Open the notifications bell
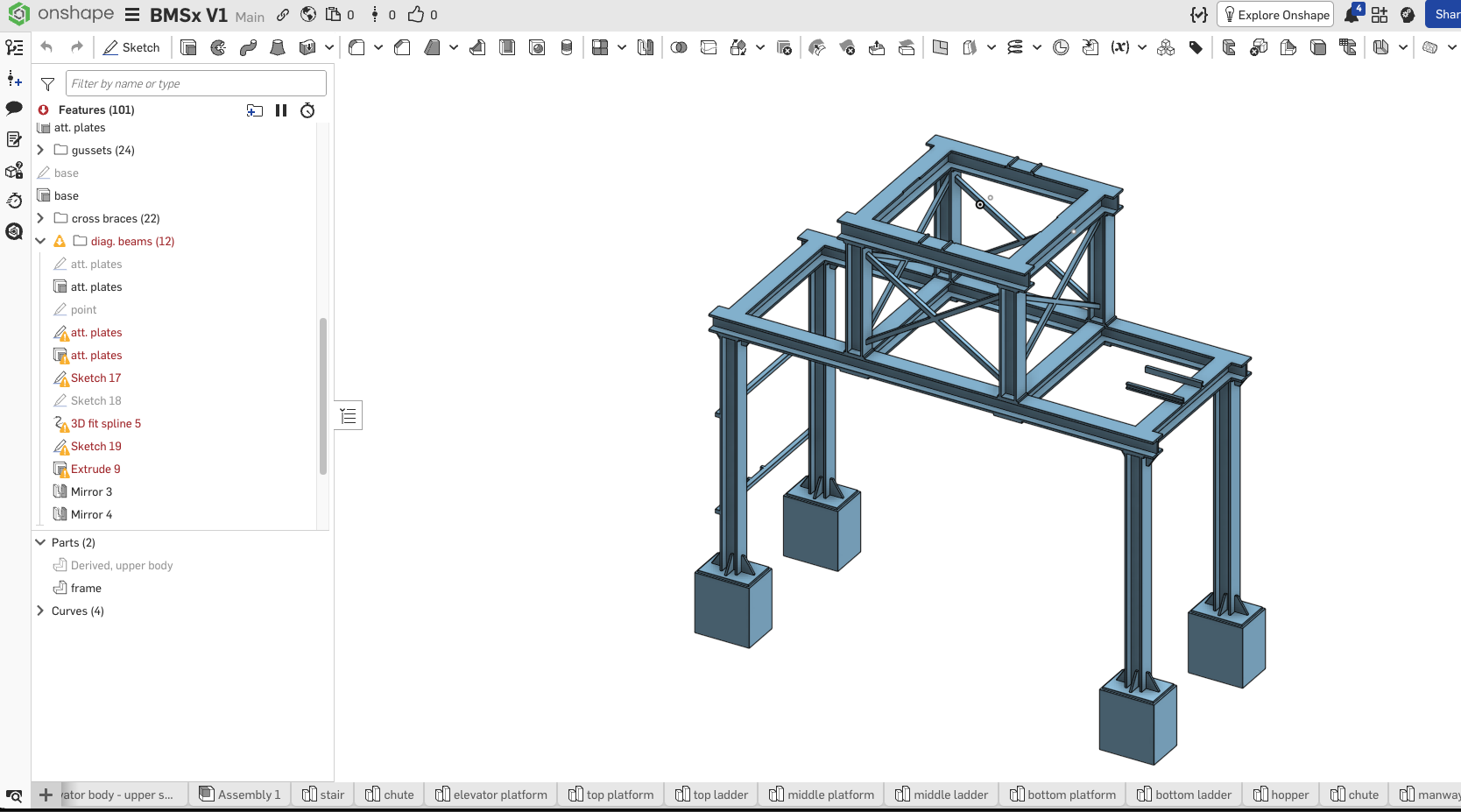This screenshot has height=812, width=1461. pos(1352,15)
